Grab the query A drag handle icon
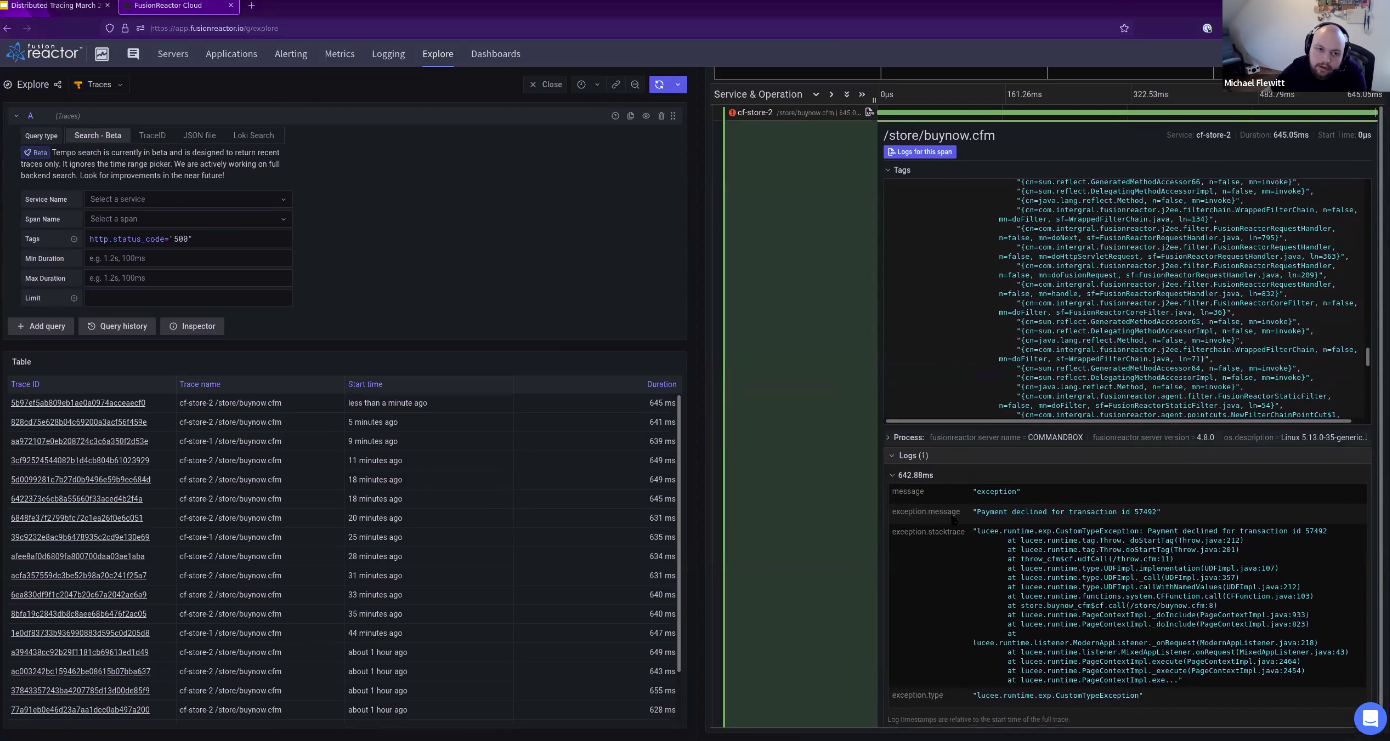1390x741 pixels. coord(673,116)
